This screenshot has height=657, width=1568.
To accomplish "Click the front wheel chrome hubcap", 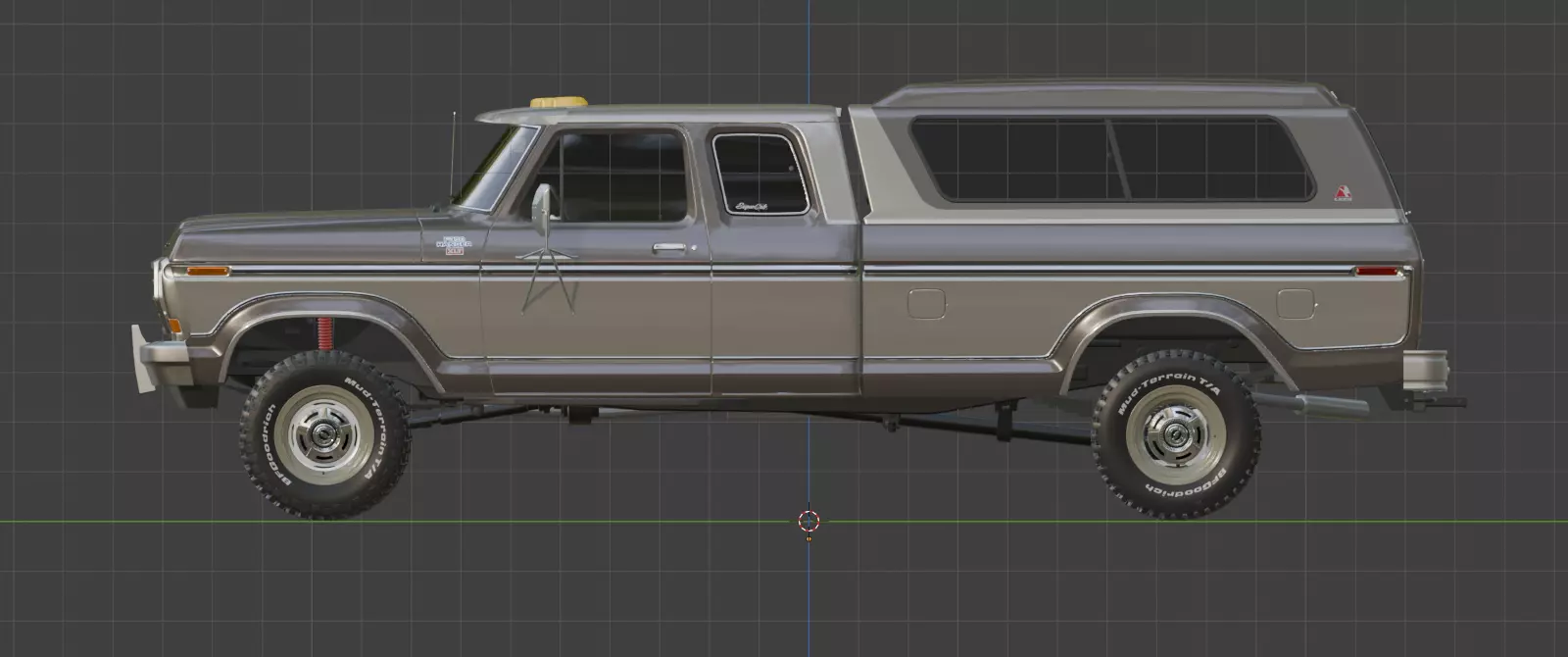I will 322,434.
